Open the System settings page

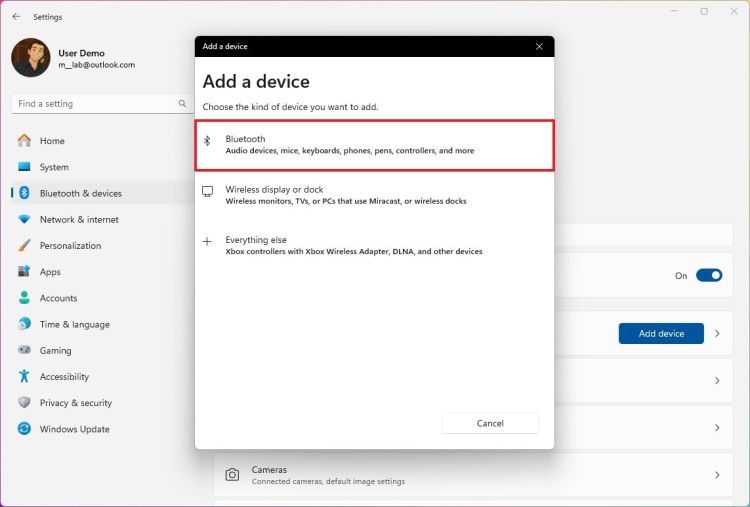pos(54,167)
